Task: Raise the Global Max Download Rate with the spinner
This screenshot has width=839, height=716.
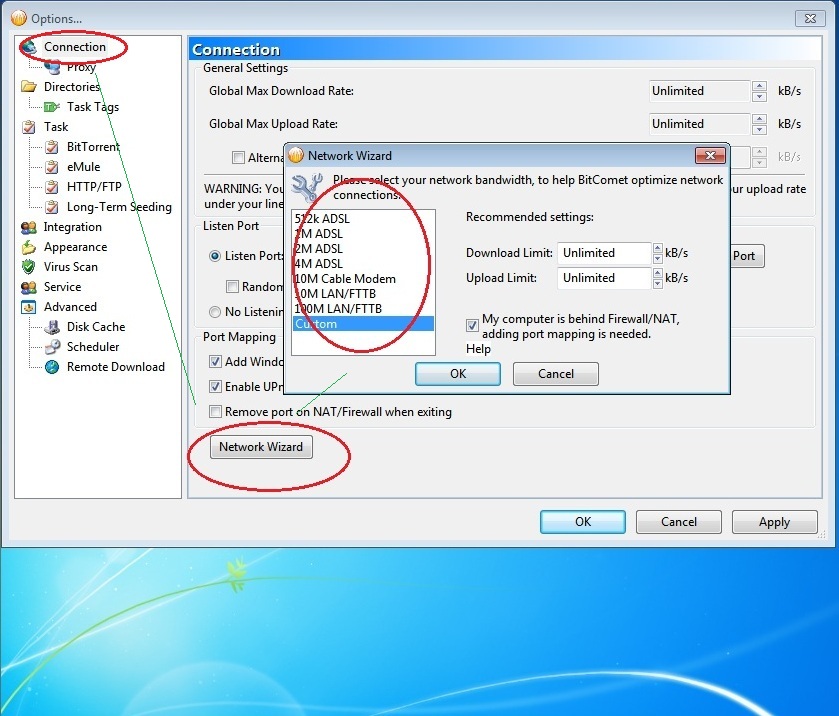Action: [x=759, y=86]
